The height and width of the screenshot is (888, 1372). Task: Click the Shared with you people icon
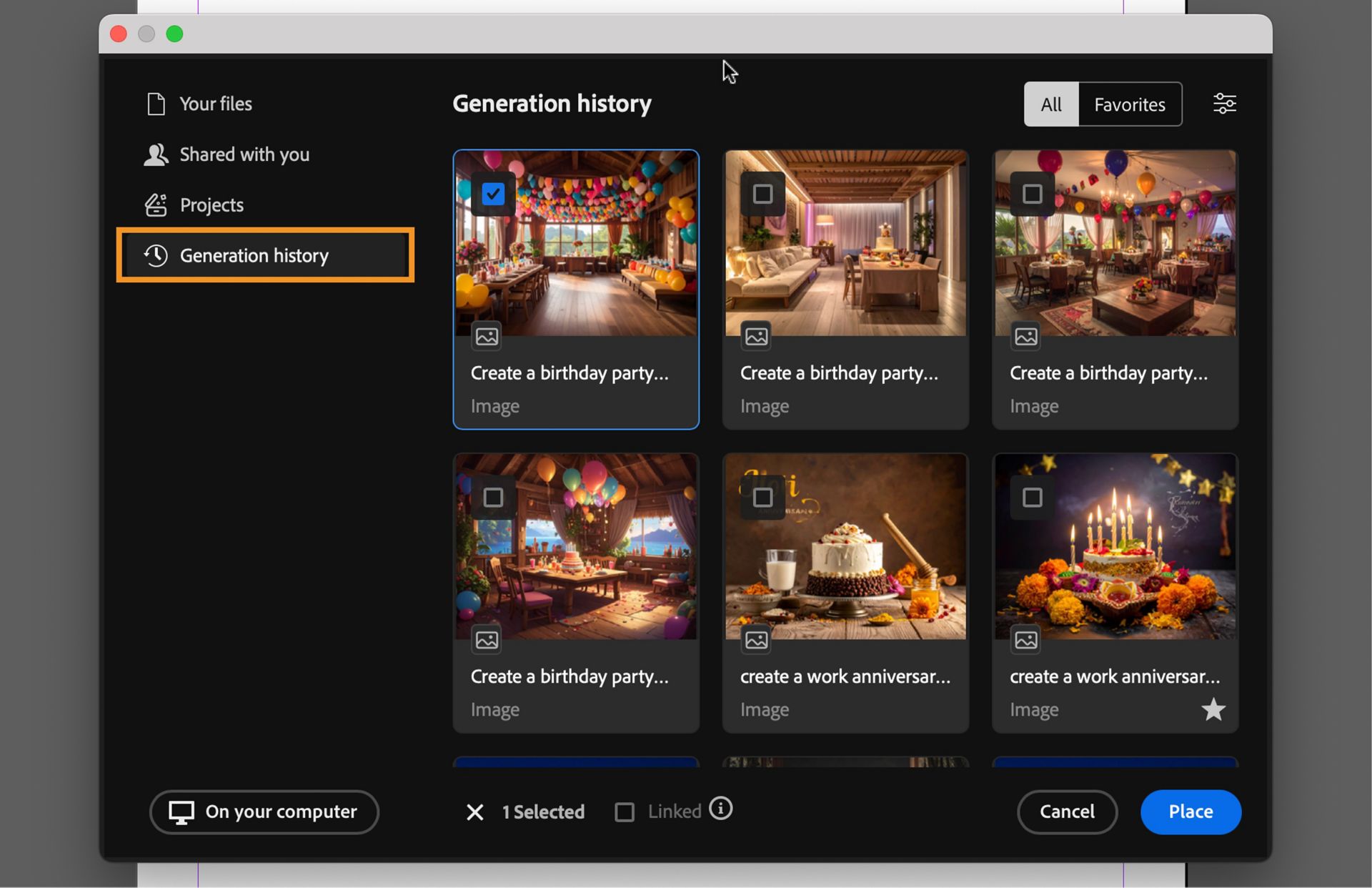coord(156,154)
